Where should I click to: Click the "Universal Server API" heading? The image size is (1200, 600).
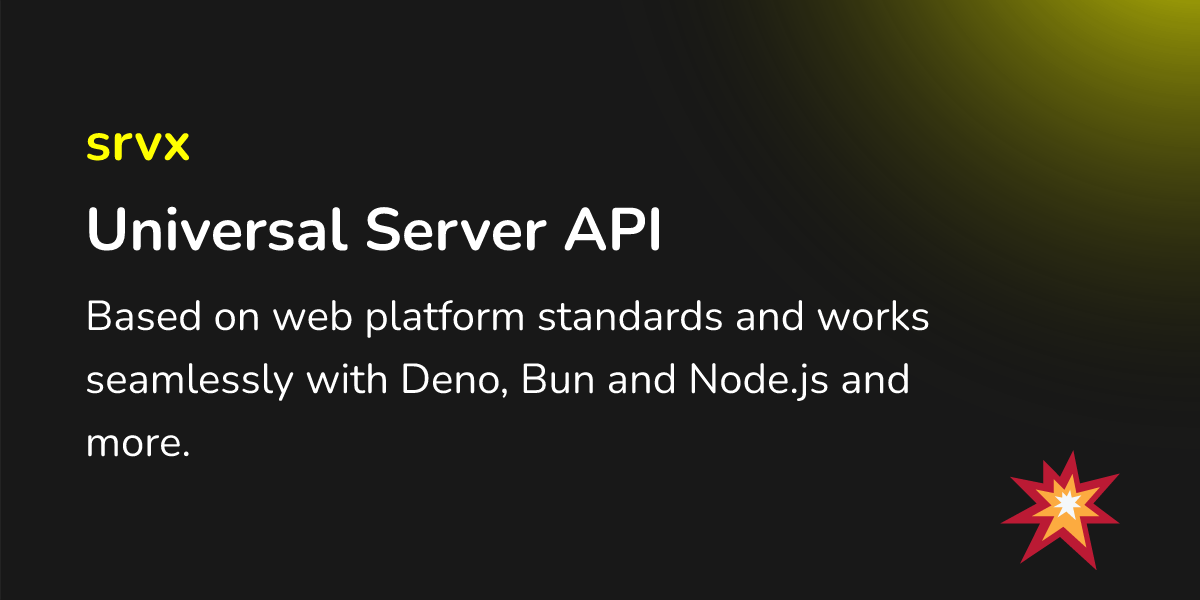coord(374,232)
